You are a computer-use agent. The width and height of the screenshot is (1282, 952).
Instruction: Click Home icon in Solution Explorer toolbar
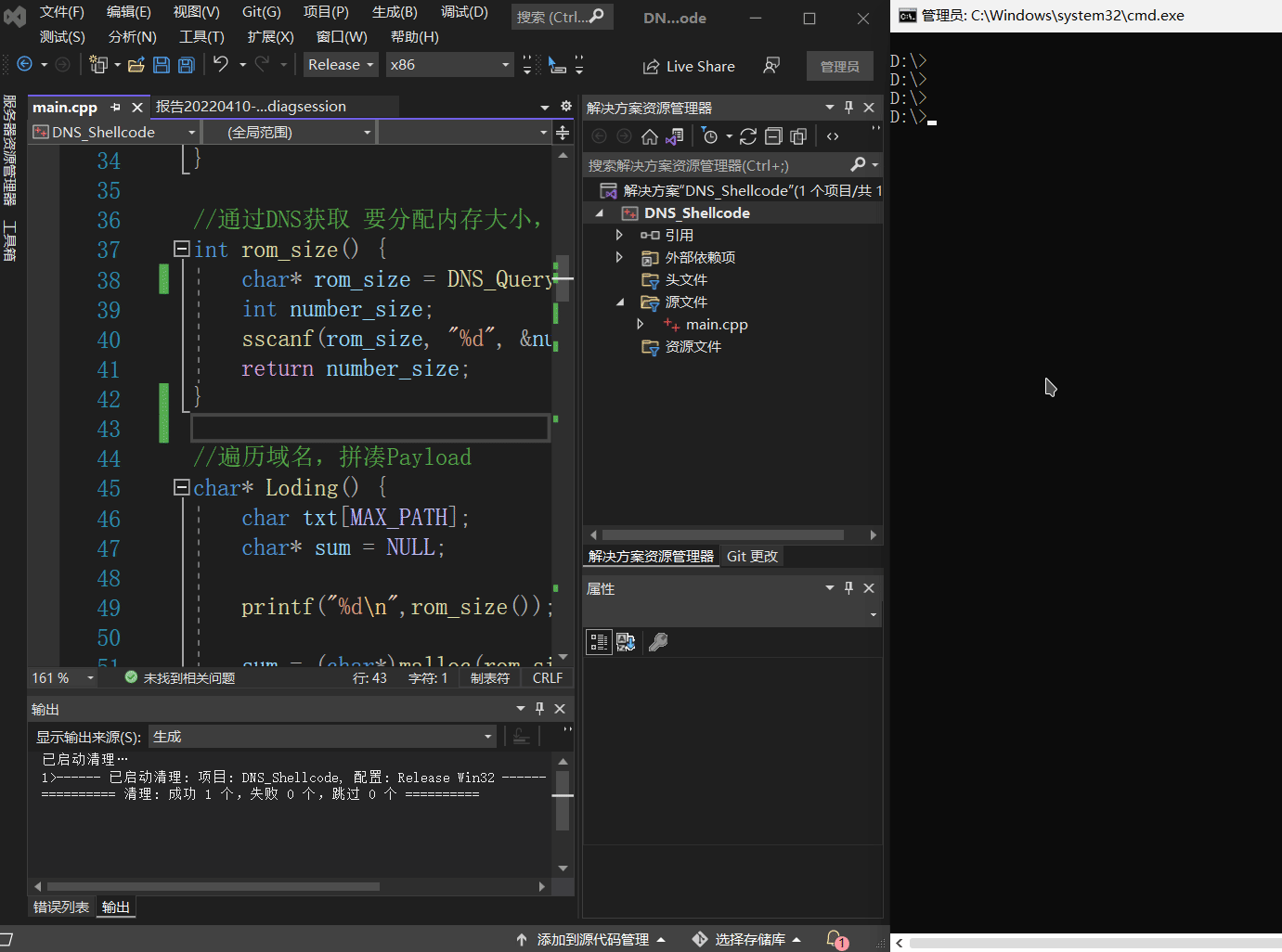point(650,136)
